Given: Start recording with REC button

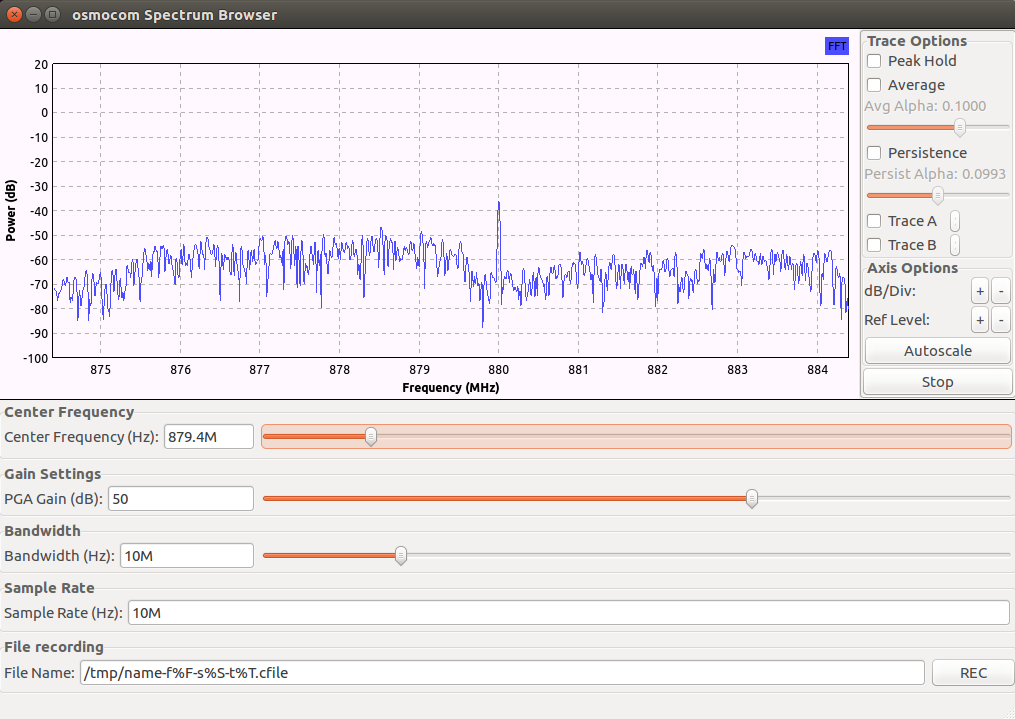Looking at the screenshot, I should click(x=973, y=673).
